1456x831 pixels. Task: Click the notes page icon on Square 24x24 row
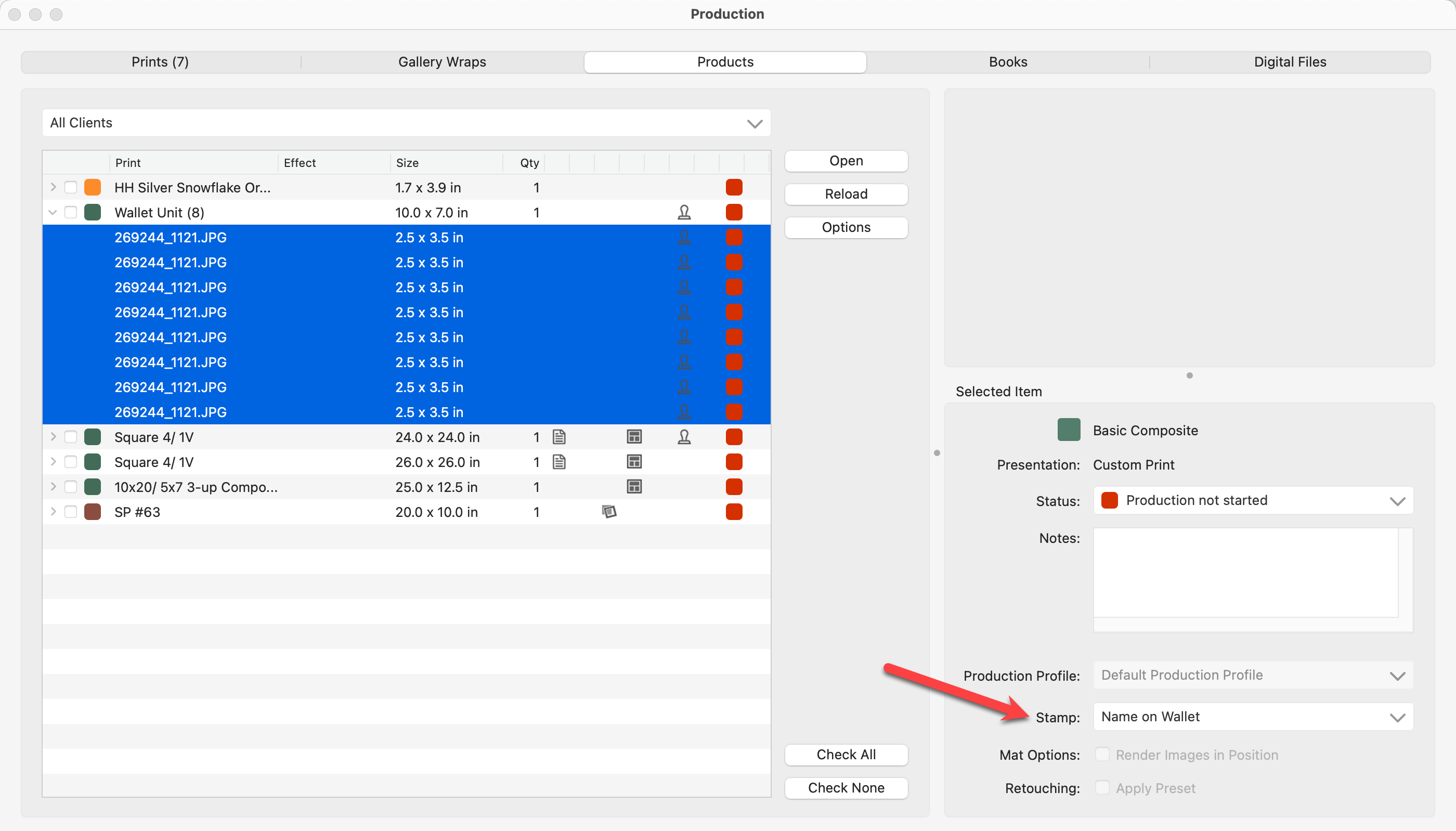[x=559, y=437]
